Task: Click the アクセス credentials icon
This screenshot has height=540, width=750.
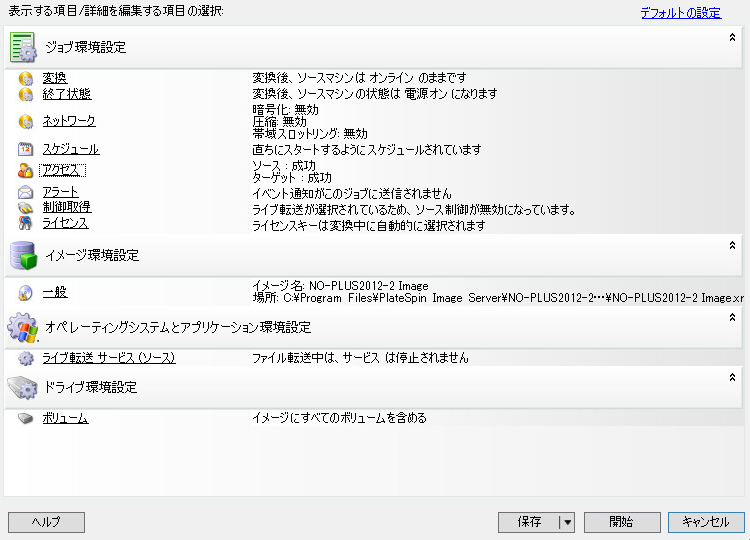Action: (26, 171)
